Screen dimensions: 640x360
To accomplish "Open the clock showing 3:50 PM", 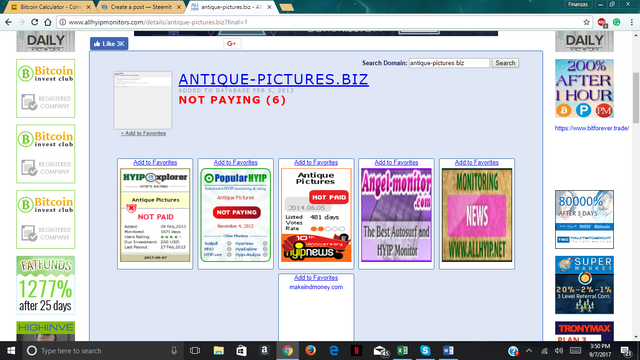I will tap(600, 351).
